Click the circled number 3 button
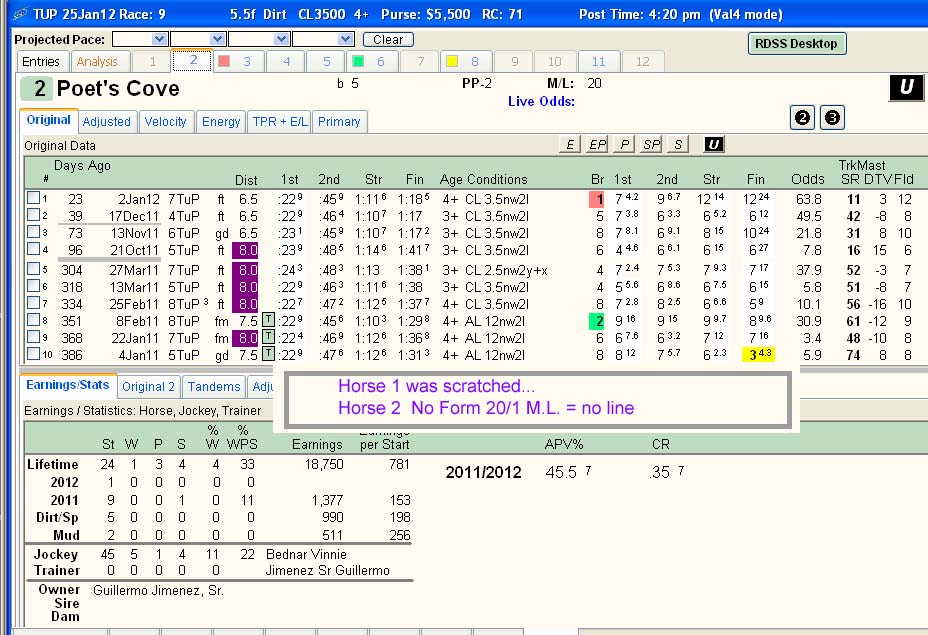The image size is (928, 635). [832, 117]
